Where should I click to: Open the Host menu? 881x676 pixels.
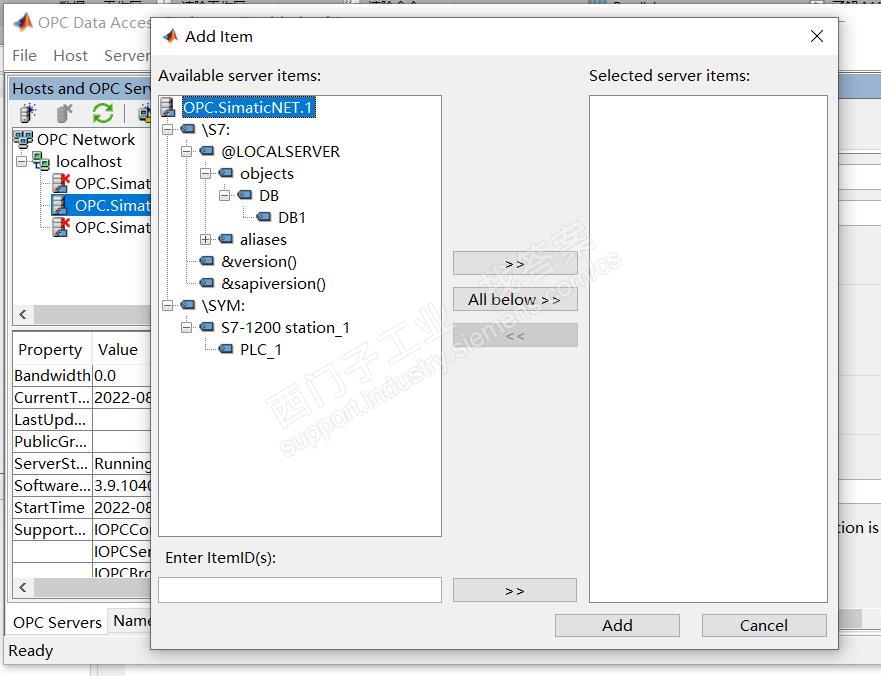(x=70, y=56)
